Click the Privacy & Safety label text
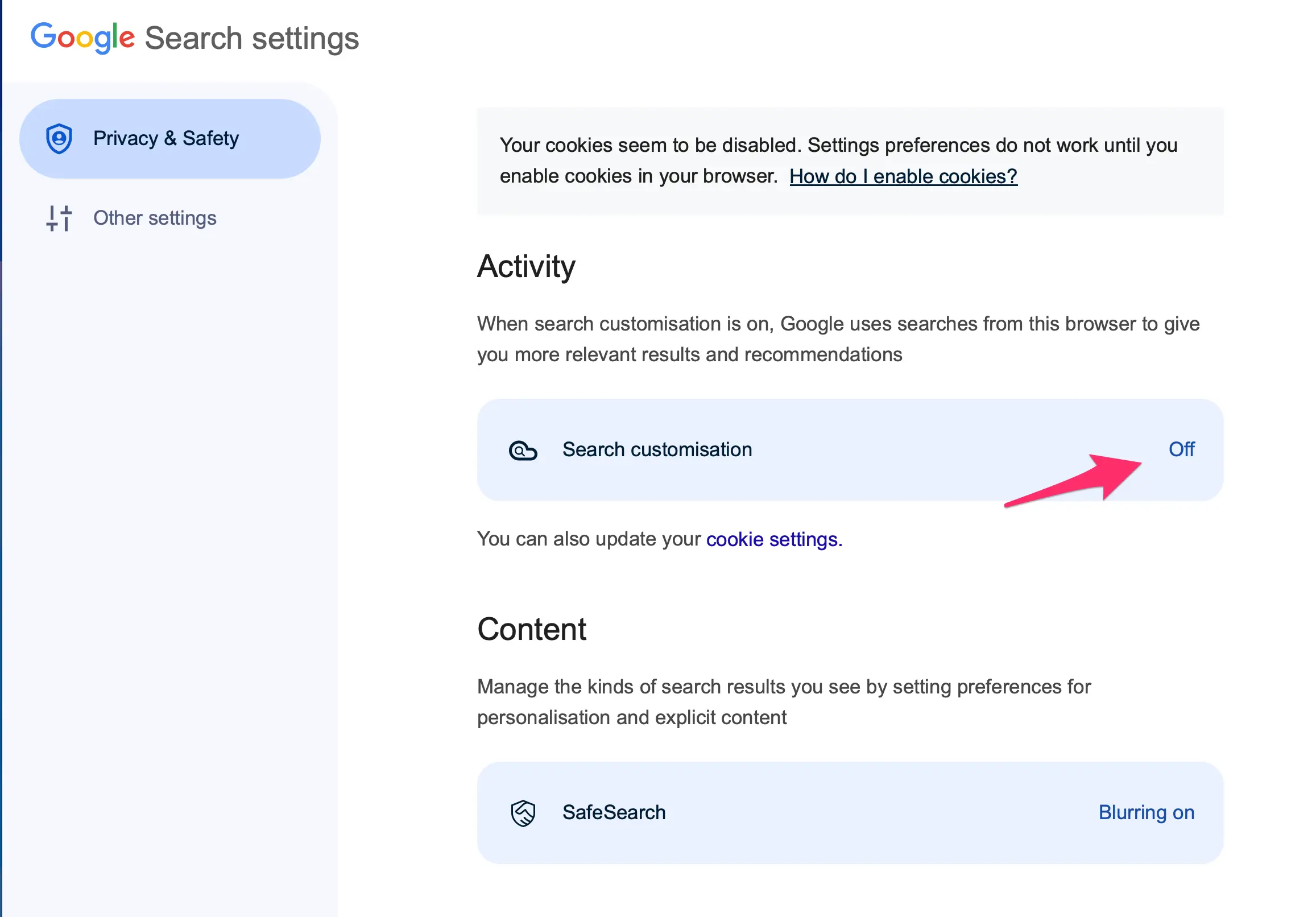1316x917 pixels. point(165,138)
